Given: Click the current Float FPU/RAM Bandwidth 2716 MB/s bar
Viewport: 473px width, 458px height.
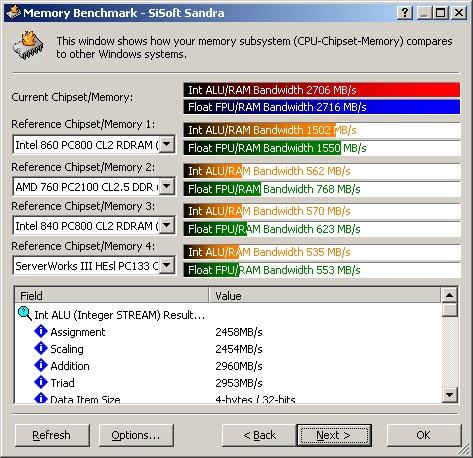Looking at the screenshot, I should tap(322, 107).
